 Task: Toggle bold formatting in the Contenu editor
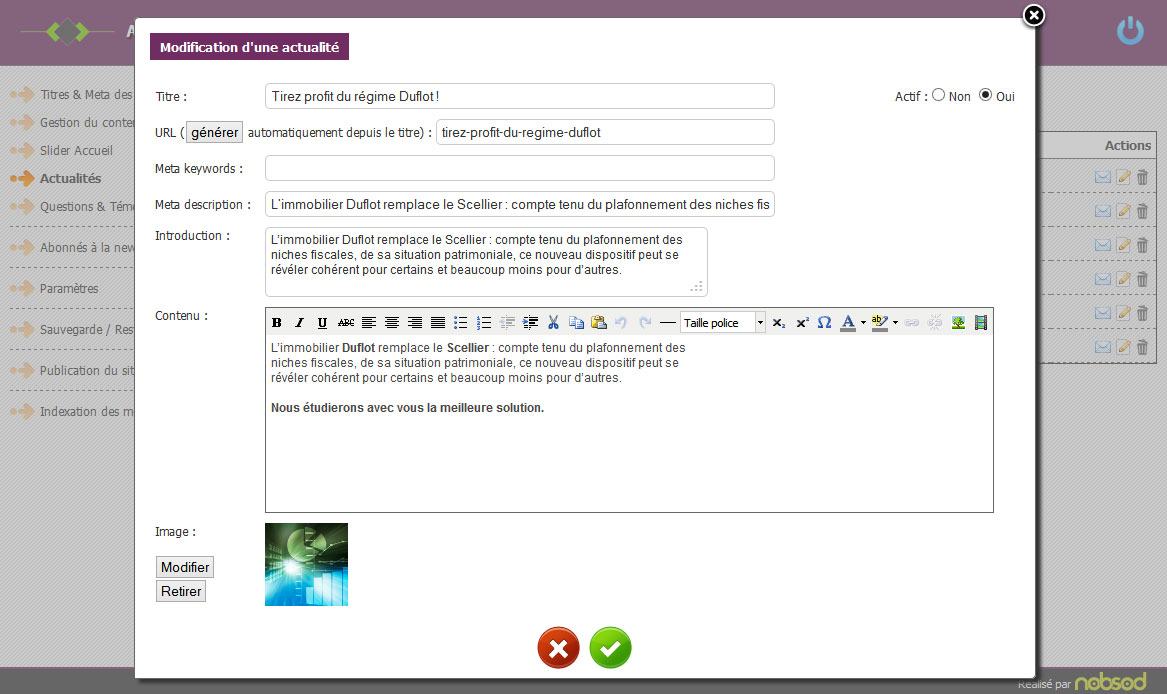pyautogui.click(x=277, y=322)
